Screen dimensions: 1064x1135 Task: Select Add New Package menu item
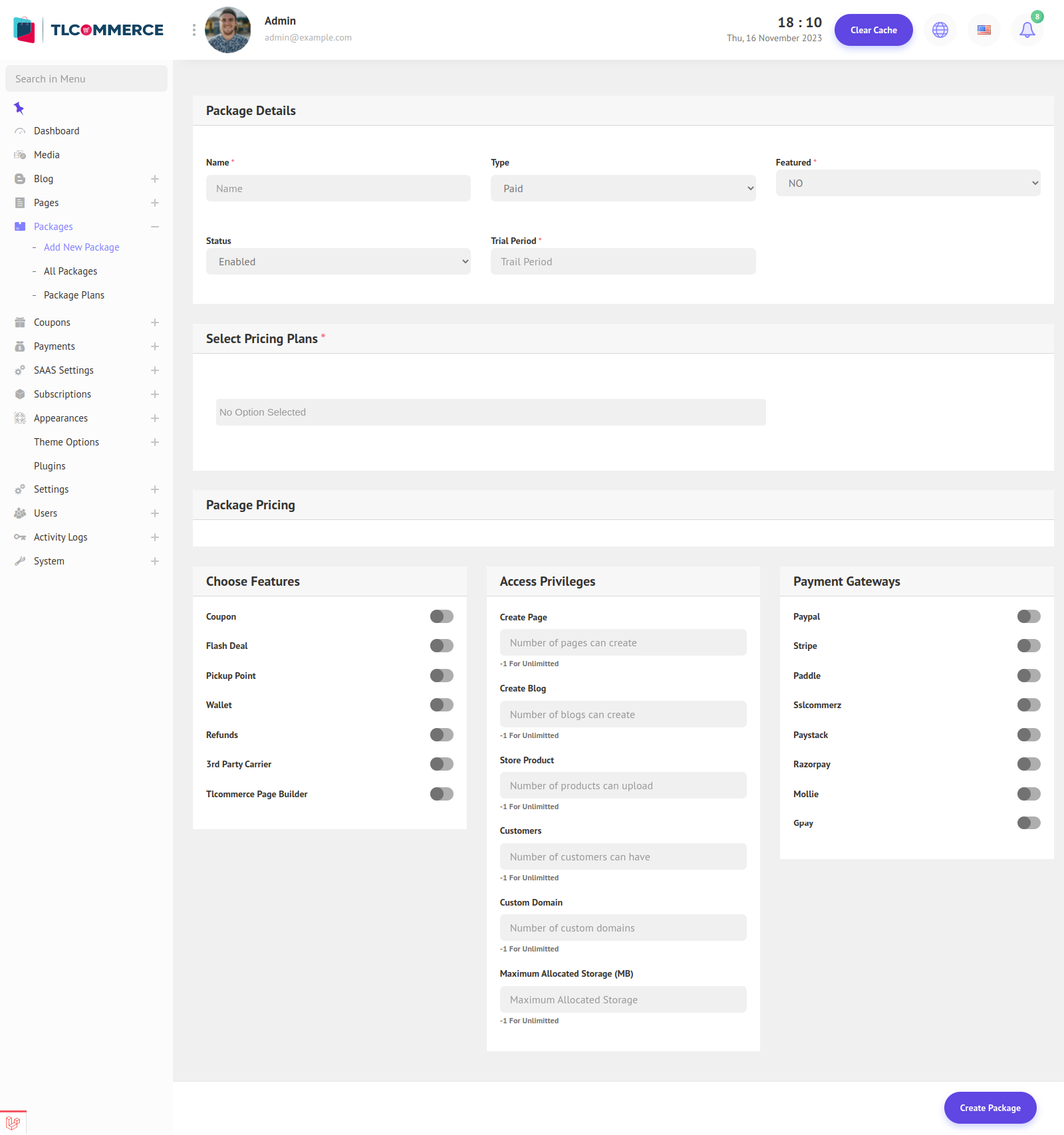coord(81,247)
